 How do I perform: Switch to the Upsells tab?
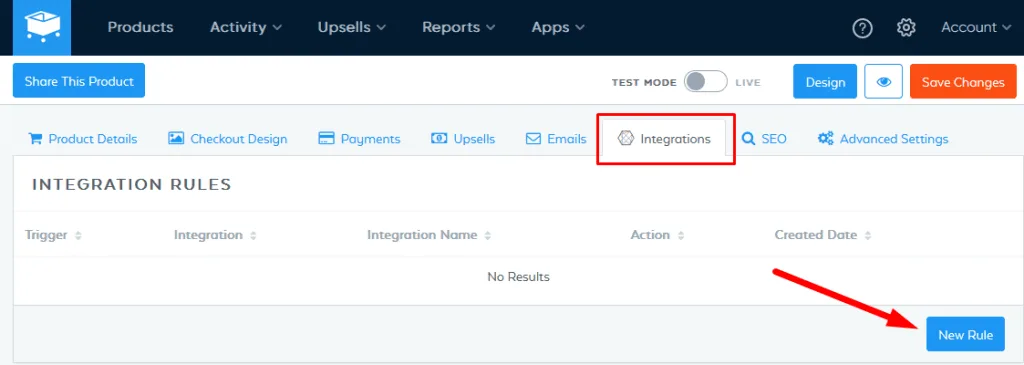463,139
